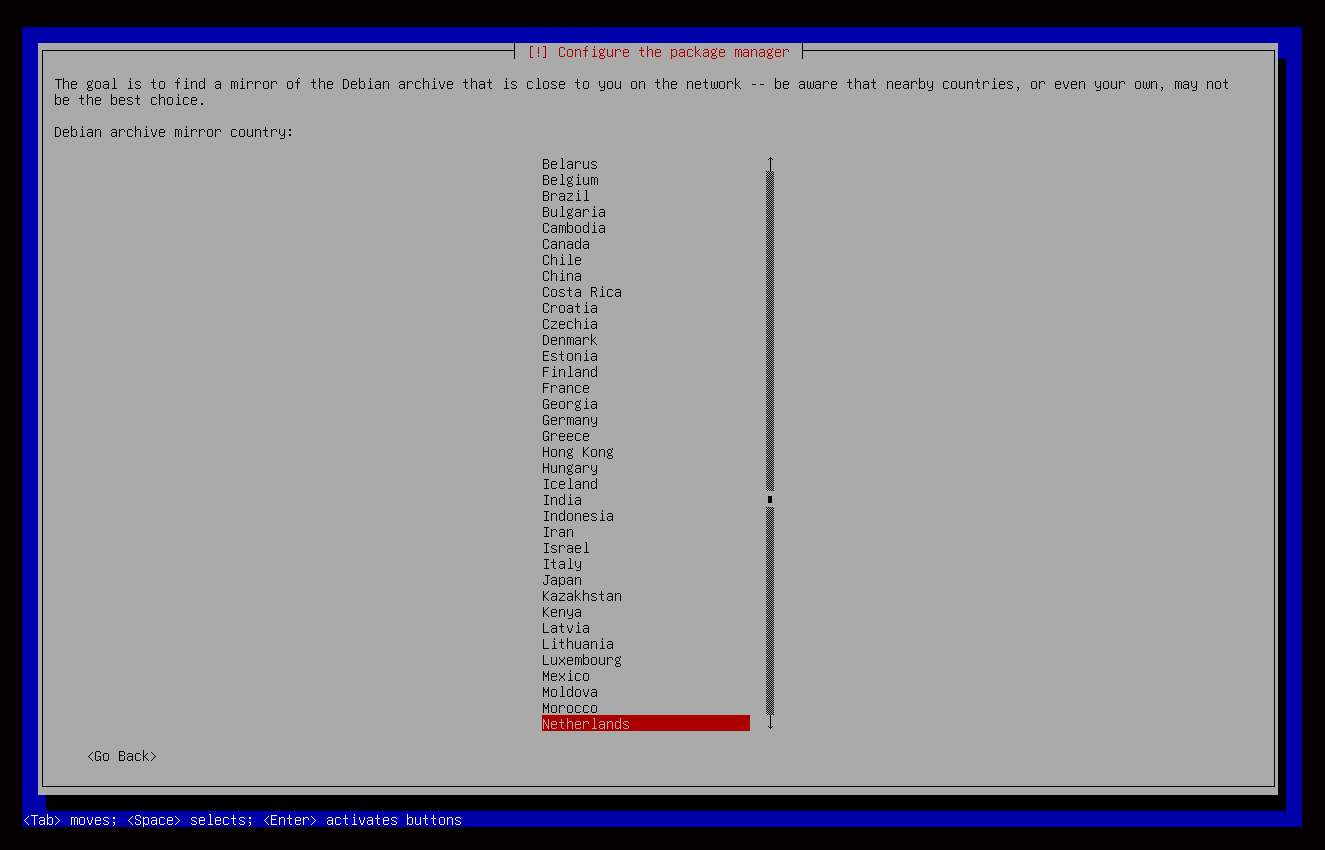Click the scroll down arrow of the list
The height and width of the screenshot is (850, 1325).
[x=770, y=723]
